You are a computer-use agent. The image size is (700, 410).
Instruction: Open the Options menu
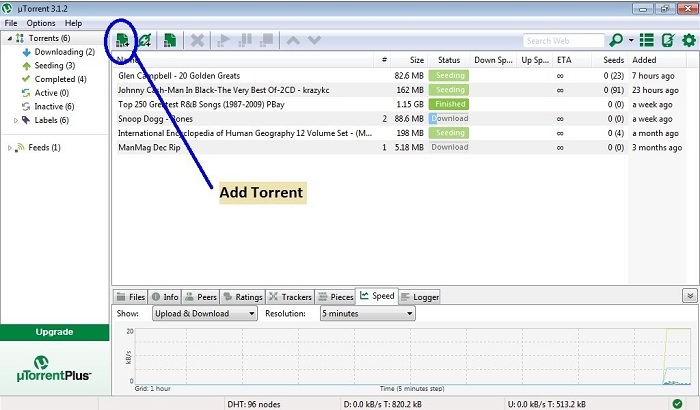point(41,23)
